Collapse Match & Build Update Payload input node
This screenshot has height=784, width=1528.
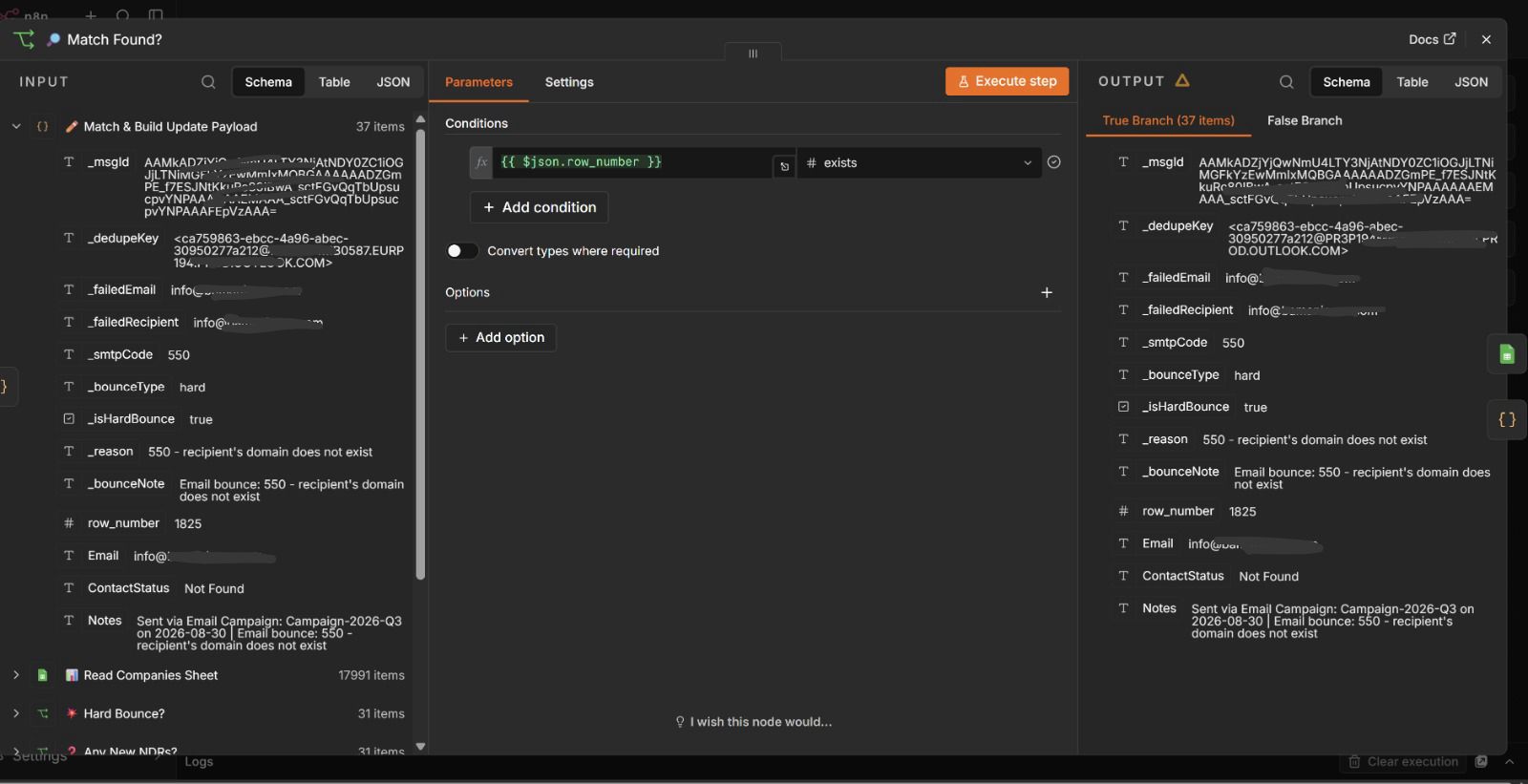point(16,126)
